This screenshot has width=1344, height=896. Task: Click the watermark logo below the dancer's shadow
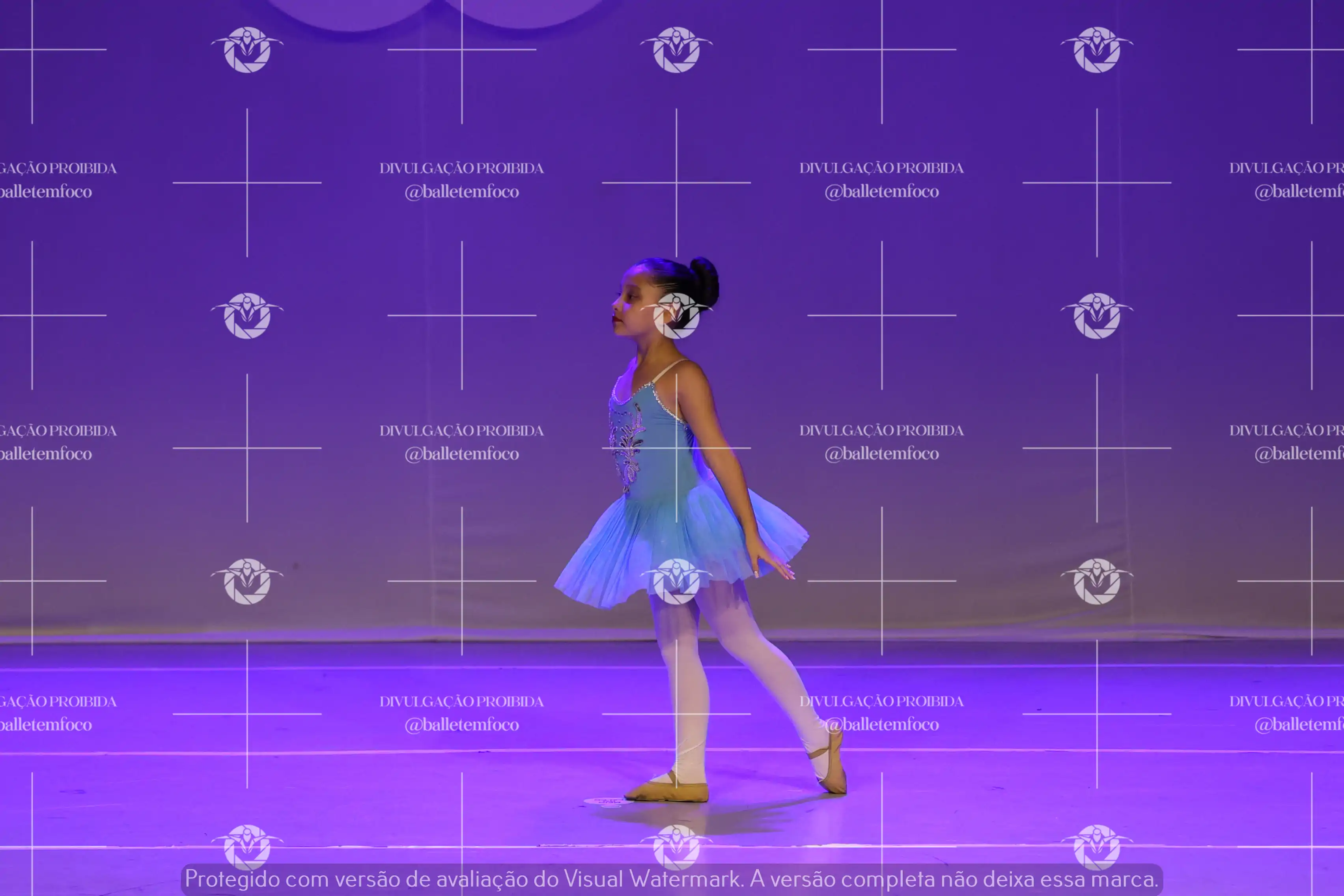tap(676, 846)
